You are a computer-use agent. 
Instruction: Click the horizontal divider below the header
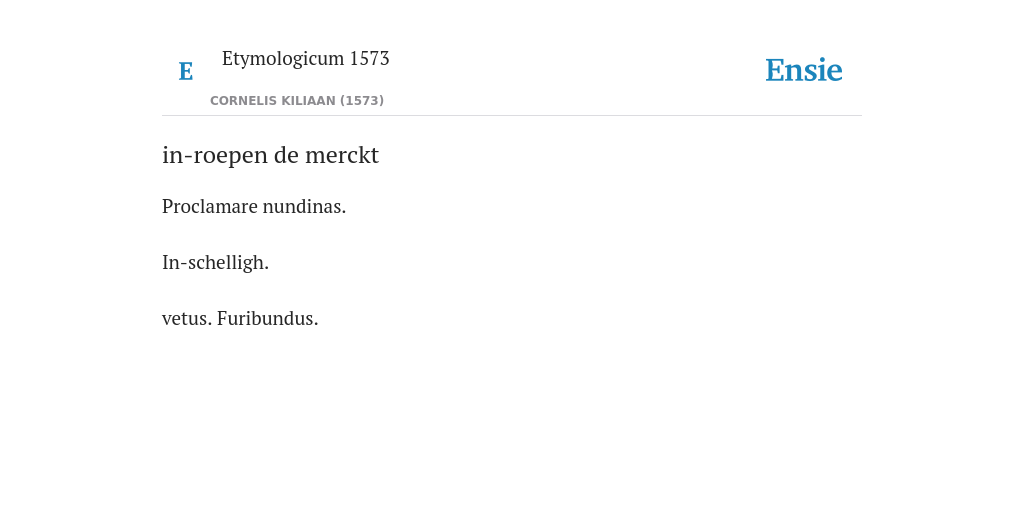[512, 116]
